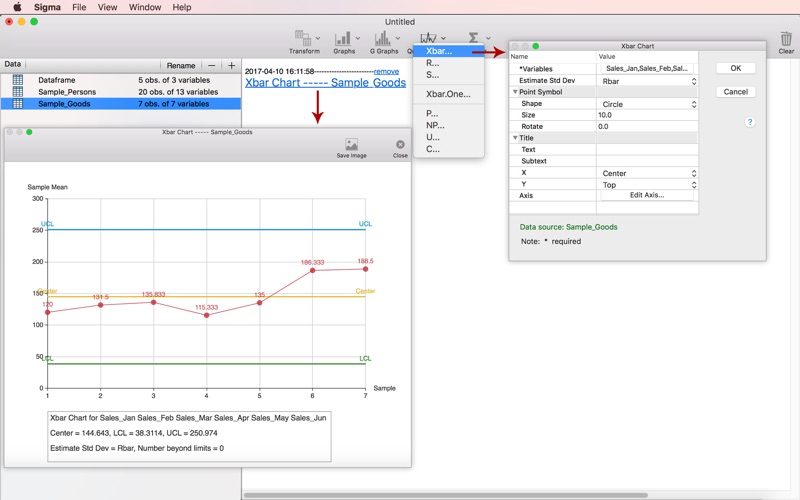
Task: Select C... chart menu entry
Action: [448, 149]
